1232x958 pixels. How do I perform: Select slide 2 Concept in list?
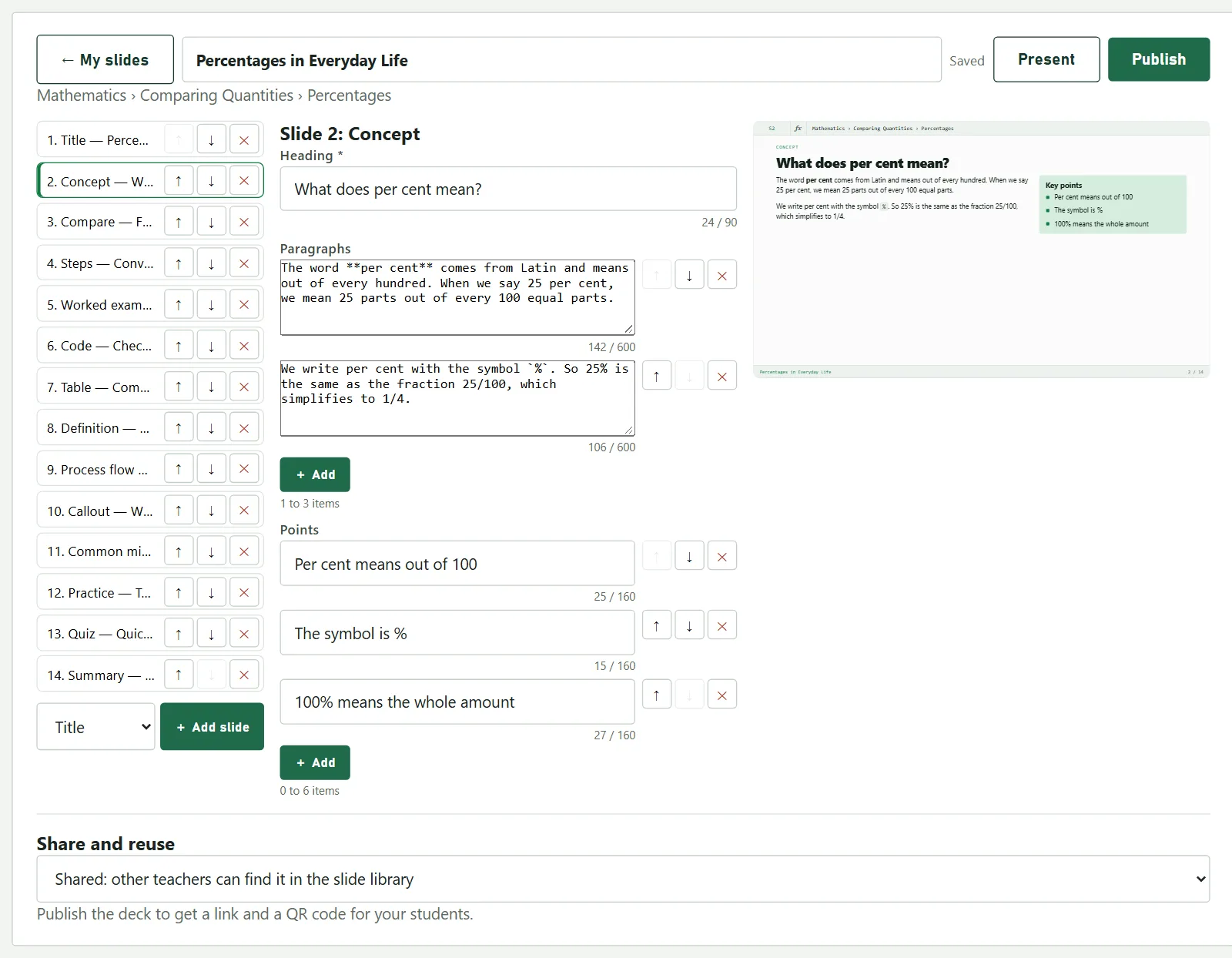pos(100,181)
